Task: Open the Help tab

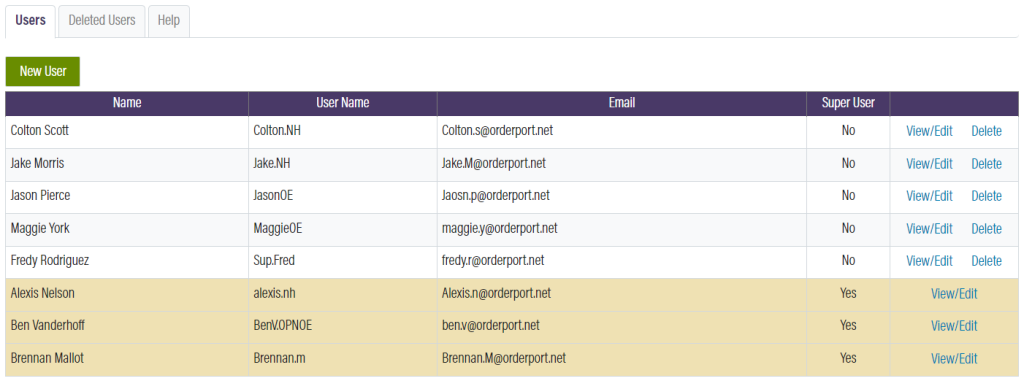Action: click(x=168, y=20)
